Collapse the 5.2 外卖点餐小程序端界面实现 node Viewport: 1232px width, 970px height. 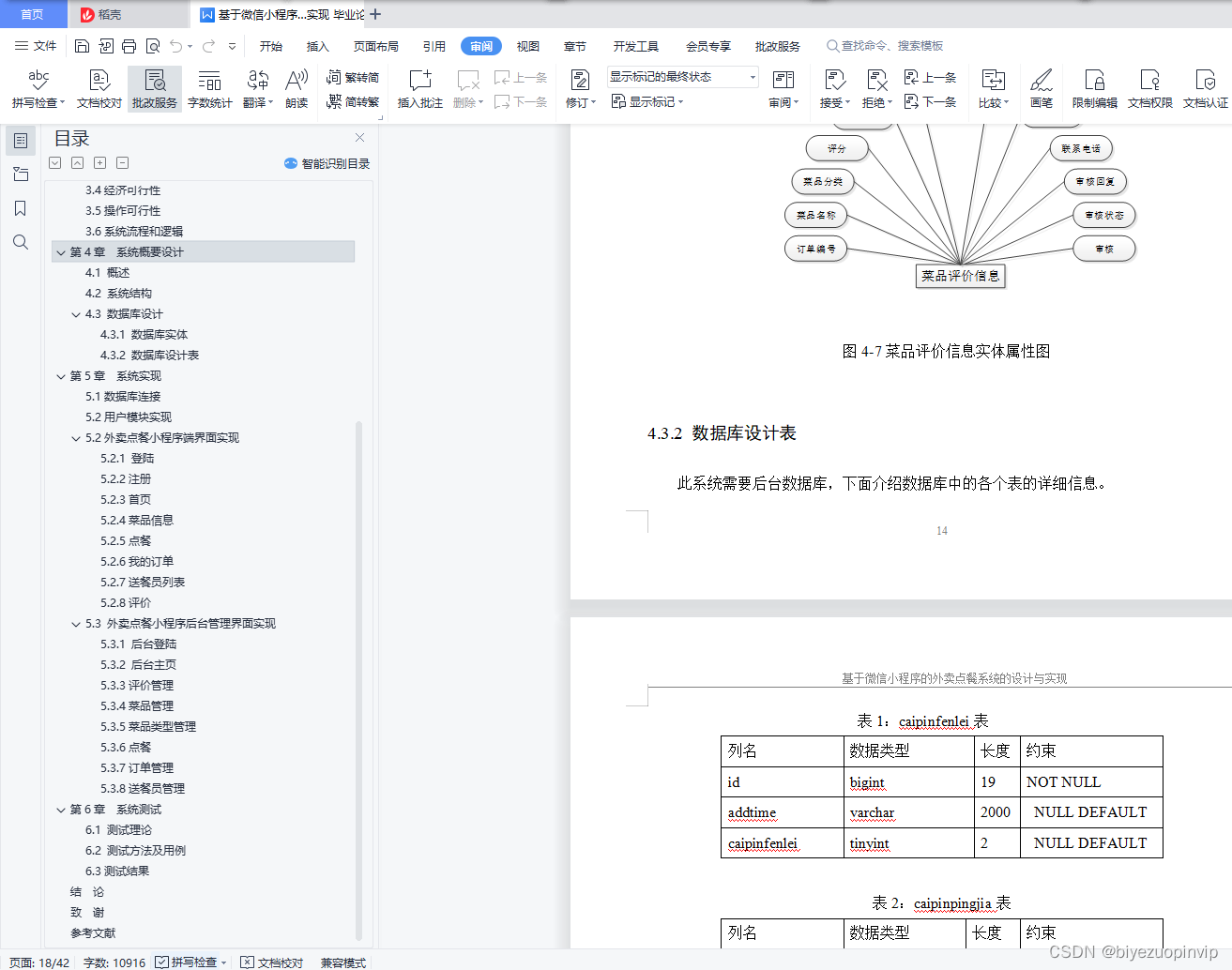pos(76,438)
